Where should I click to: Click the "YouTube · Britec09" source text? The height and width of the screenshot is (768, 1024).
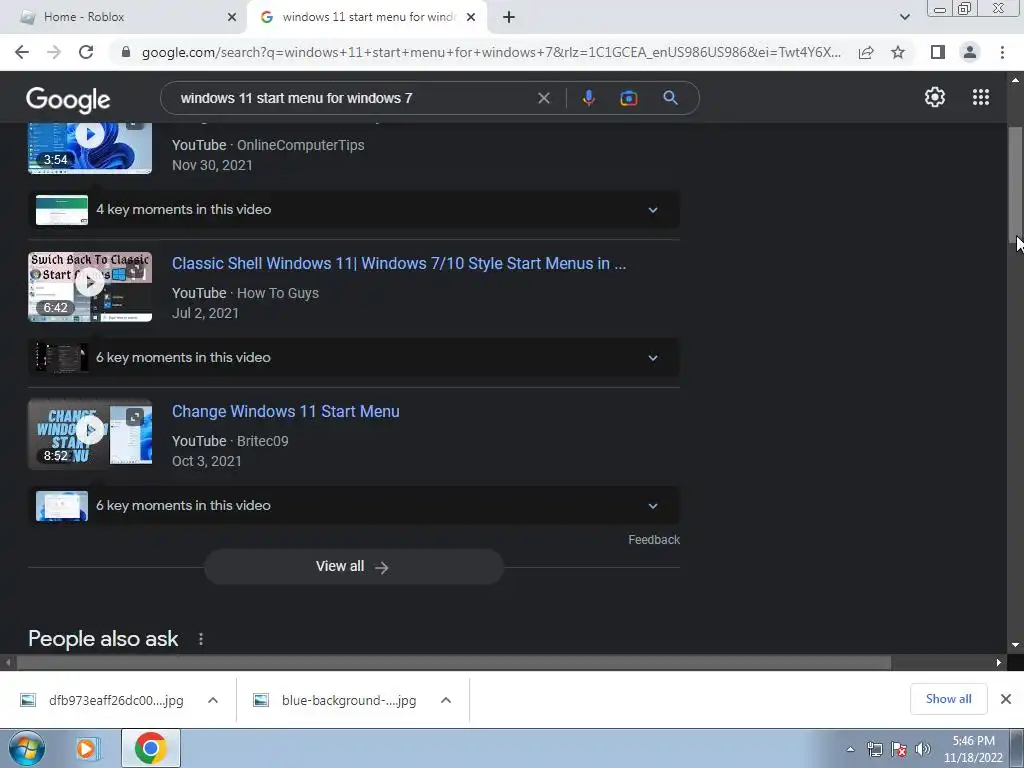230,441
